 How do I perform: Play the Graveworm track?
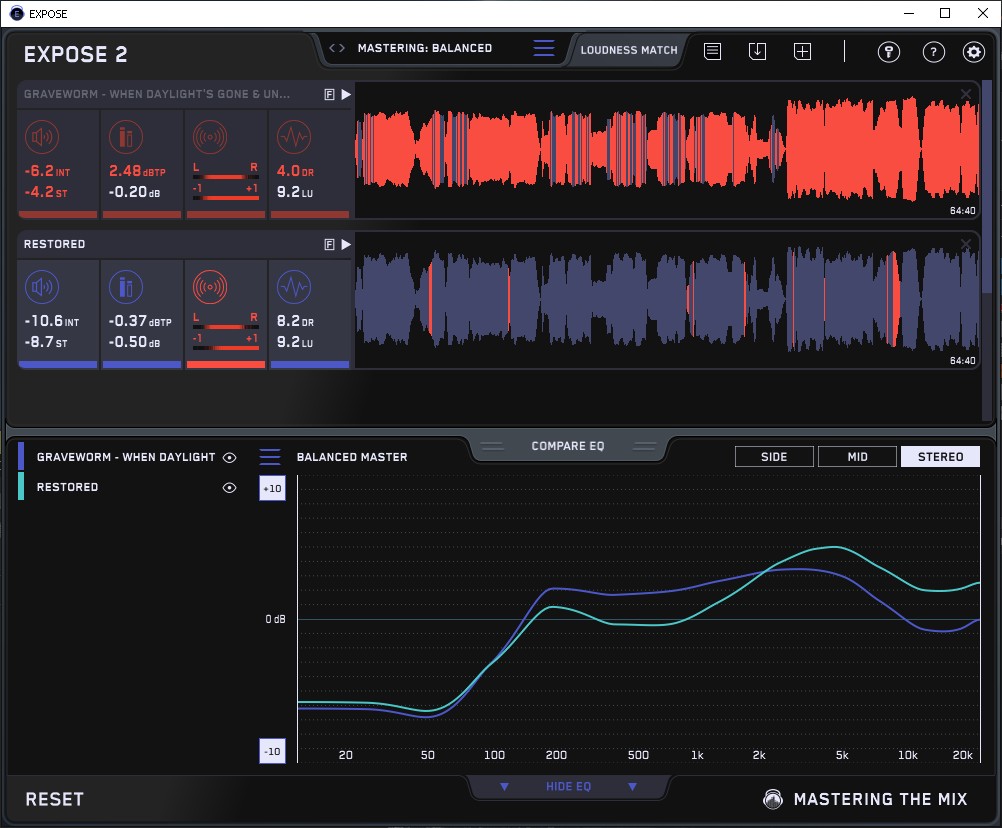(x=346, y=94)
